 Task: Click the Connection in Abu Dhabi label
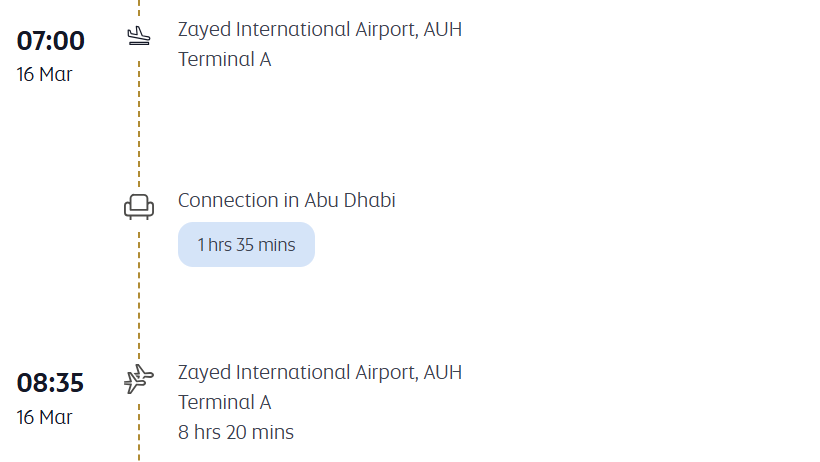(287, 200)
